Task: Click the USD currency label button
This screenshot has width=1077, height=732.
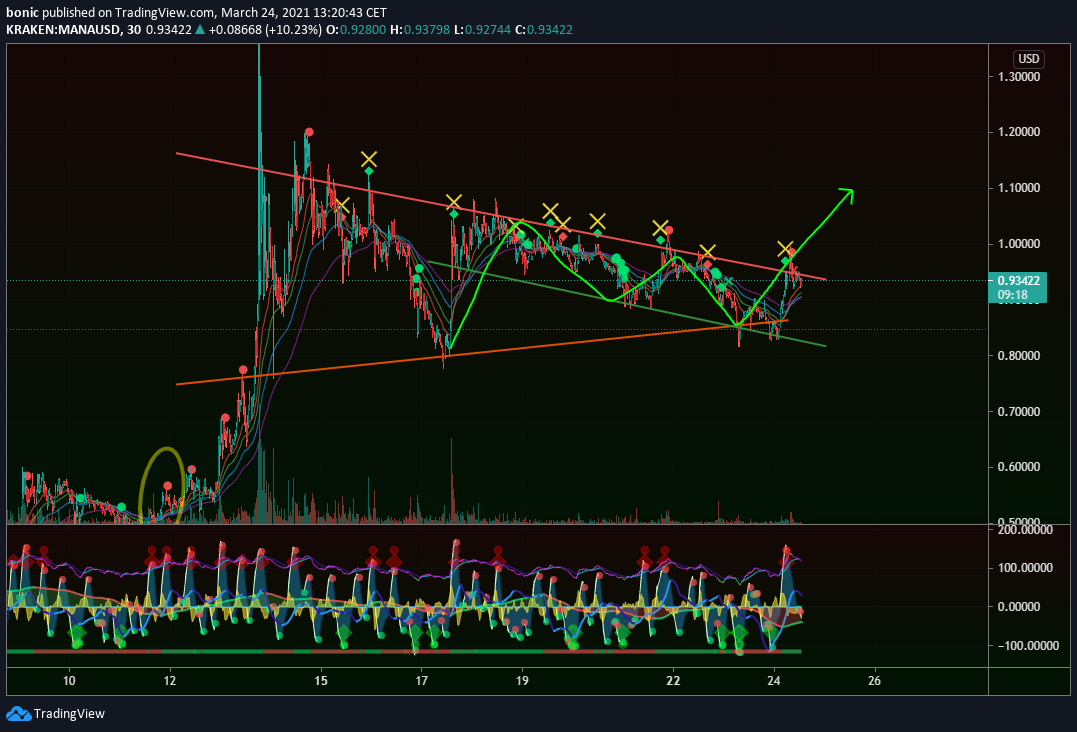Action: [x=1028, y=59]
